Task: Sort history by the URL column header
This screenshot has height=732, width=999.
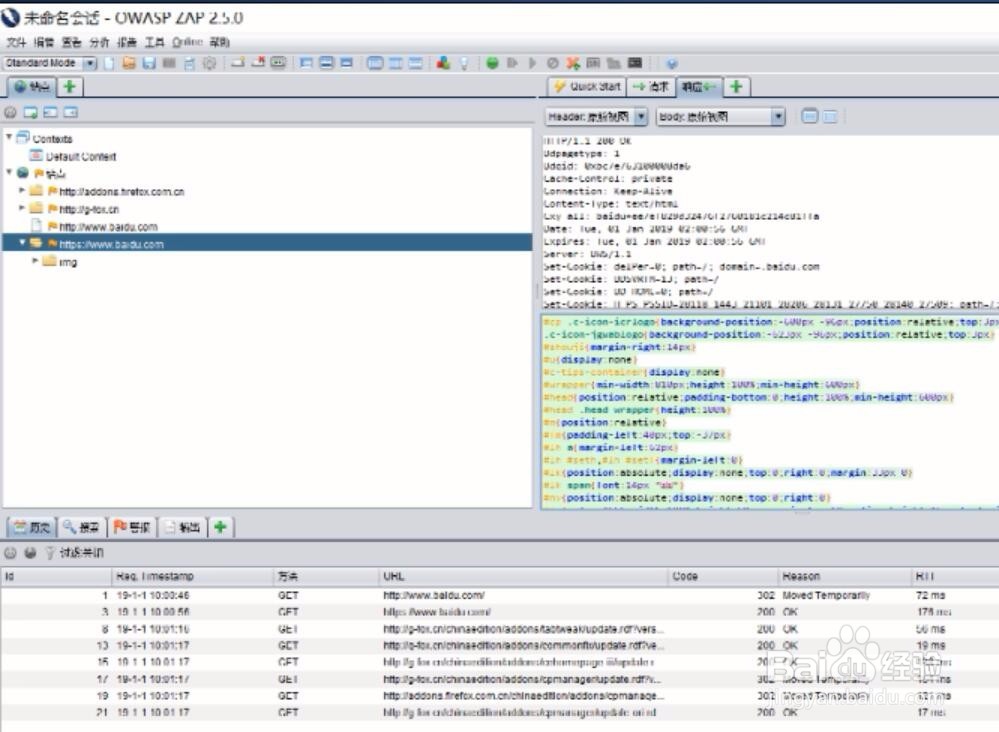Action: click(x=522, y=577)
